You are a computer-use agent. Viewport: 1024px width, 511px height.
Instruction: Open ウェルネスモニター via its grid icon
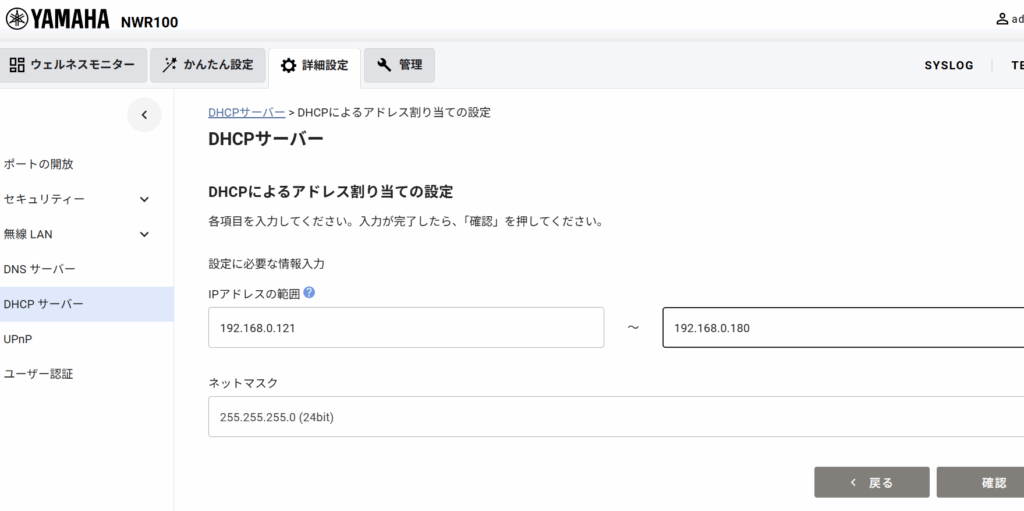pyautogui.click(x=17, y=65)
